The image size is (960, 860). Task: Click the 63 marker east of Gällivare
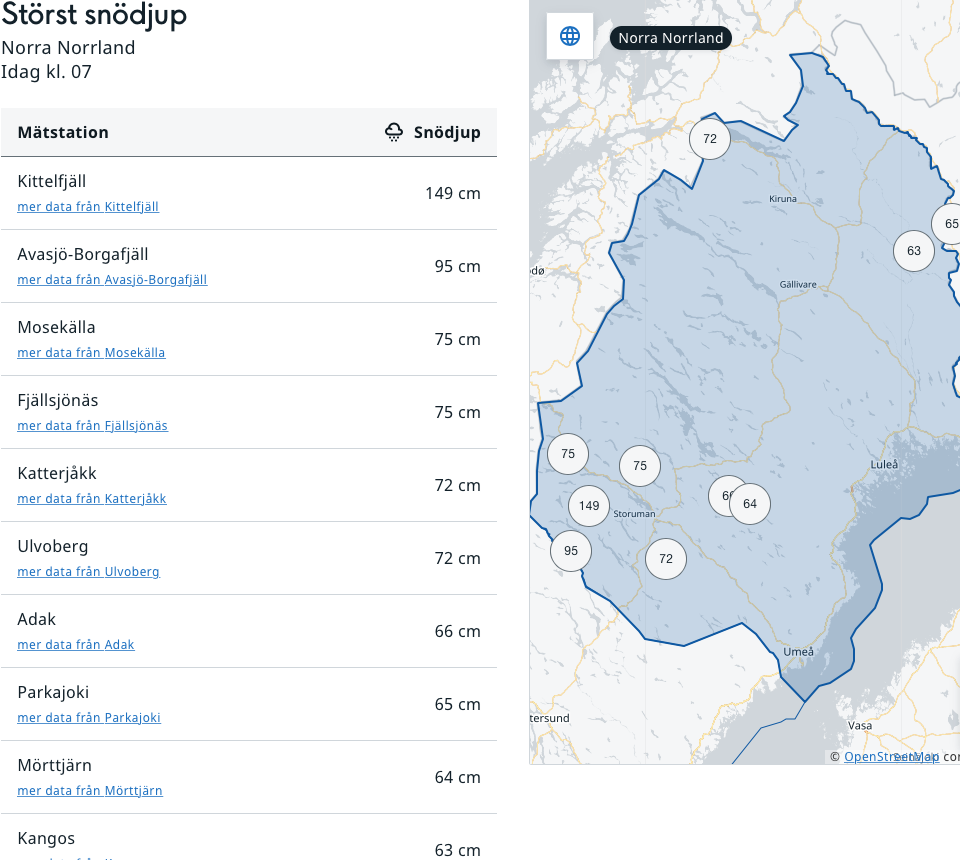coord(914,251)
